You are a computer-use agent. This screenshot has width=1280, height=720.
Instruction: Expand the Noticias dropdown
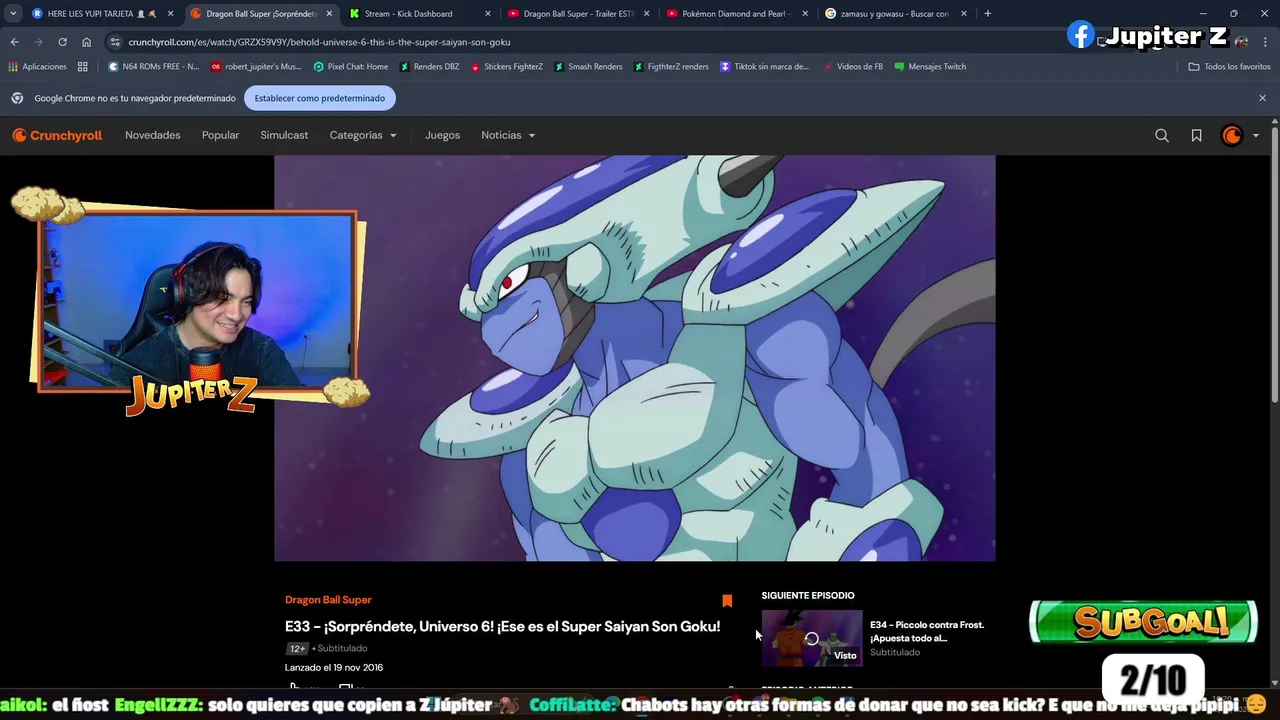[x=508, y=135]
